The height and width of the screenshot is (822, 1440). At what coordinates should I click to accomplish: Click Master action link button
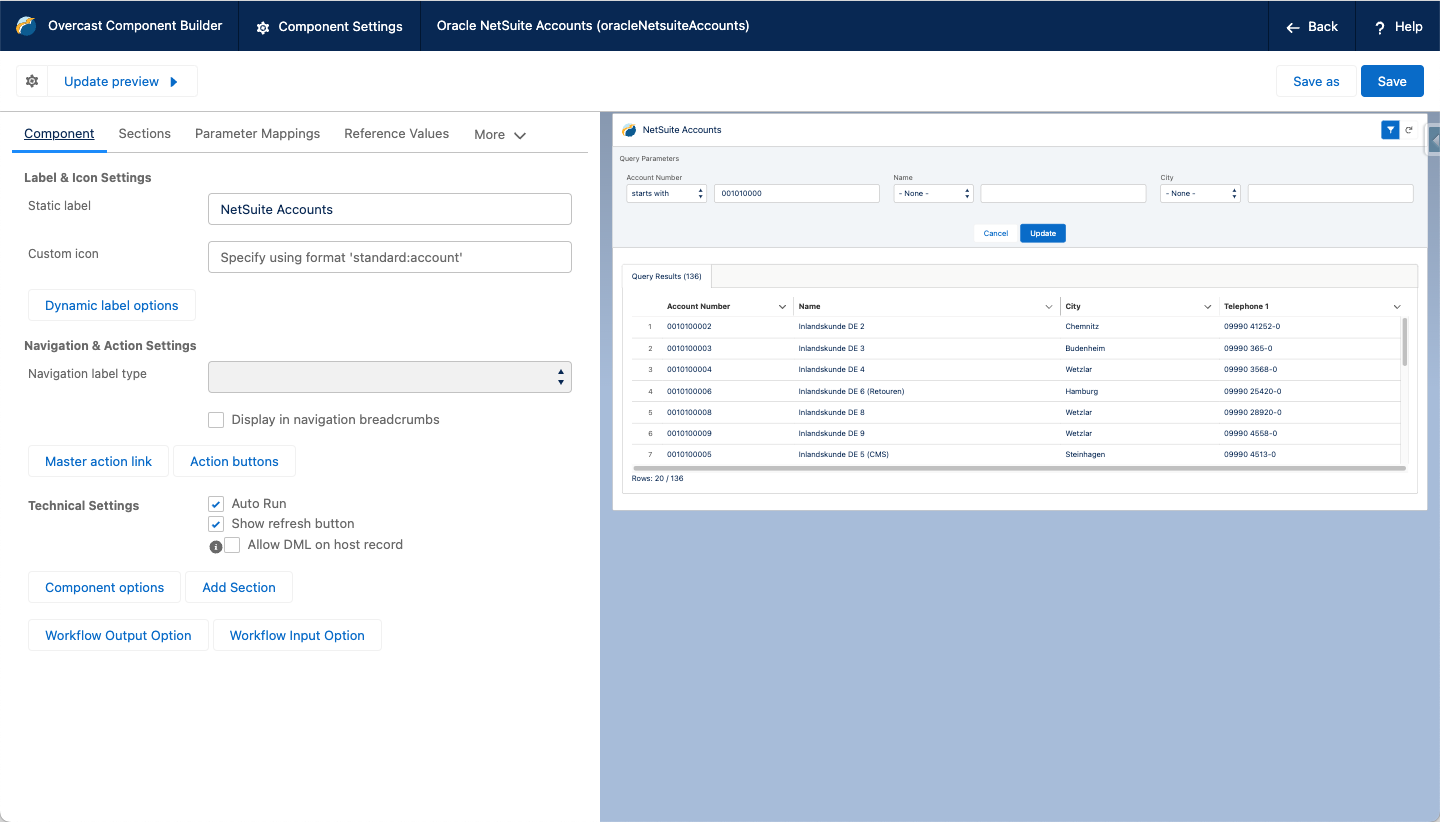[x=99, y=462]
